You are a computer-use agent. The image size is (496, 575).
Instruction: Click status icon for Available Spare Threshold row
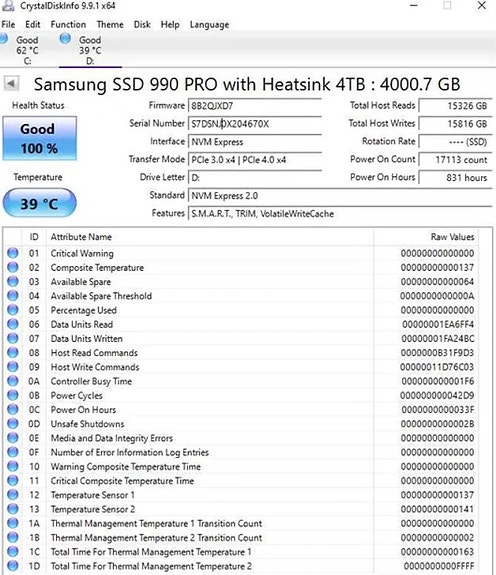[13, 296]
